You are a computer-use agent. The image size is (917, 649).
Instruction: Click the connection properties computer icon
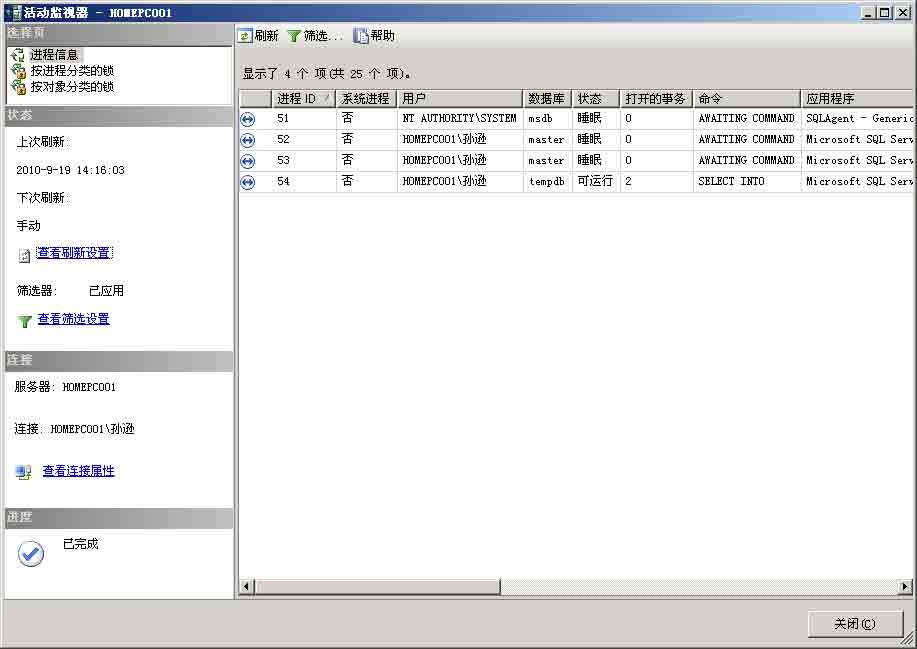24,472
